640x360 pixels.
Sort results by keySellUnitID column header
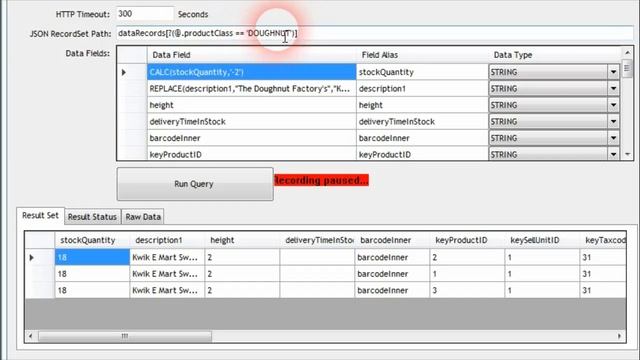pos(542,240)
